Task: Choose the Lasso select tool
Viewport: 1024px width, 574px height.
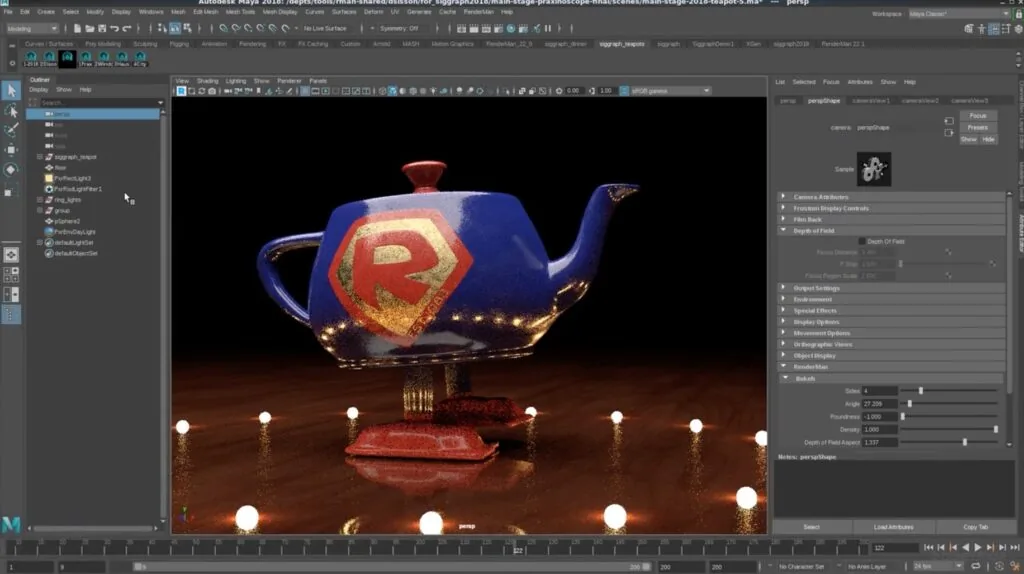Action: 11,111
